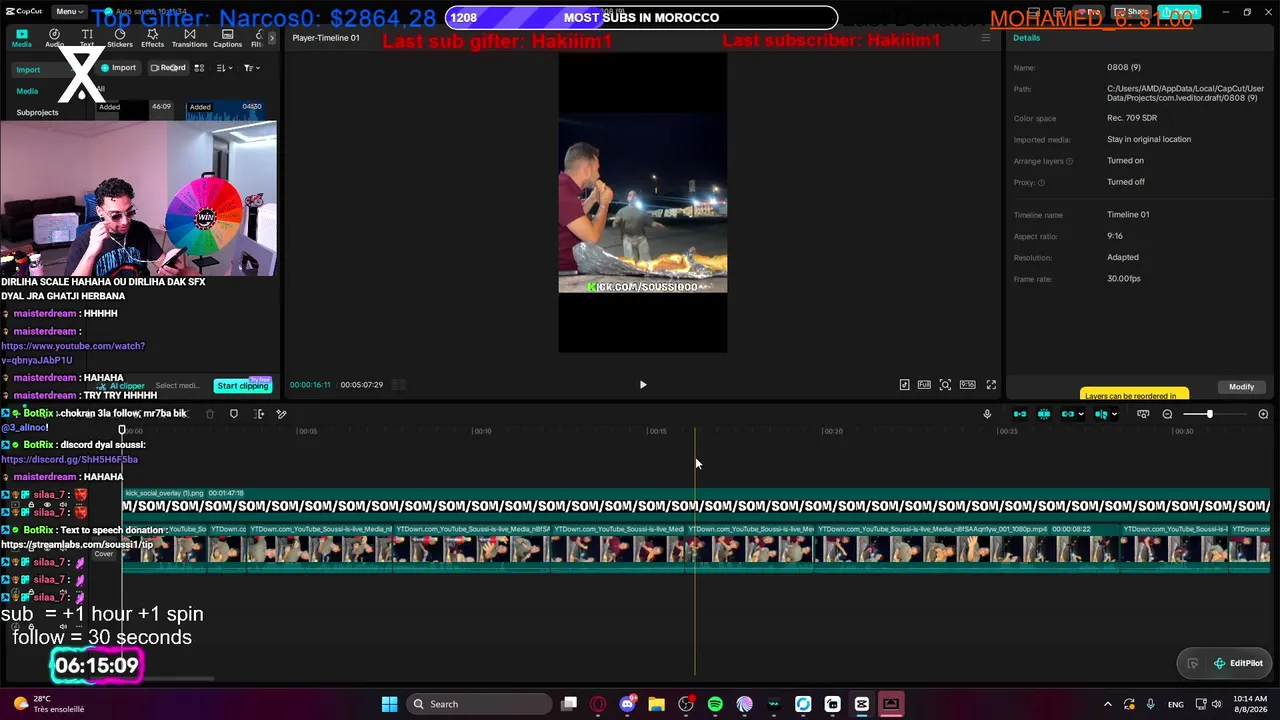
Task: Open the Captions tab
Action: coord(227,38)
